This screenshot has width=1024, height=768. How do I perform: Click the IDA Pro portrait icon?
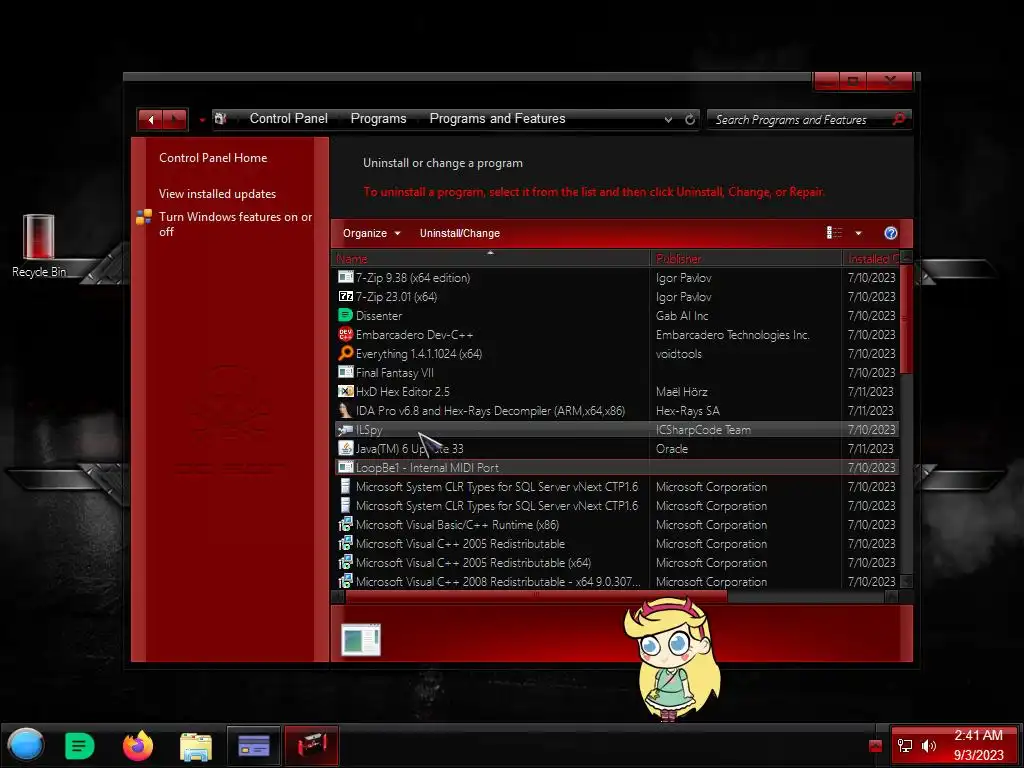[345, 410]
